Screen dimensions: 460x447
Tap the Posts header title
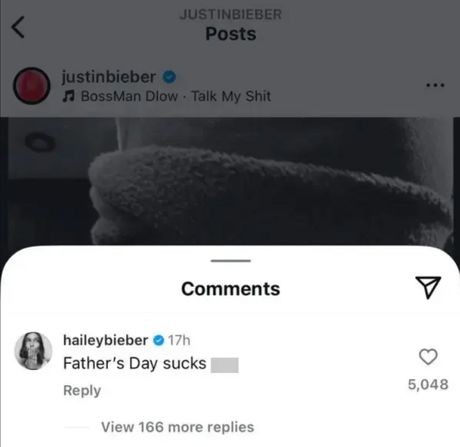(x=231, y=34)
